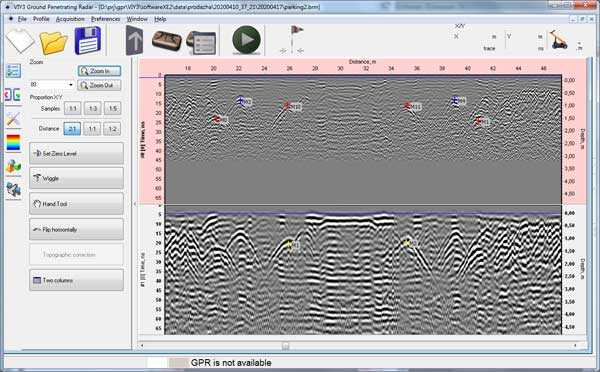600x372 pixels.
Task: Select Distance proportion 1:2
Action: coord(112,129)
